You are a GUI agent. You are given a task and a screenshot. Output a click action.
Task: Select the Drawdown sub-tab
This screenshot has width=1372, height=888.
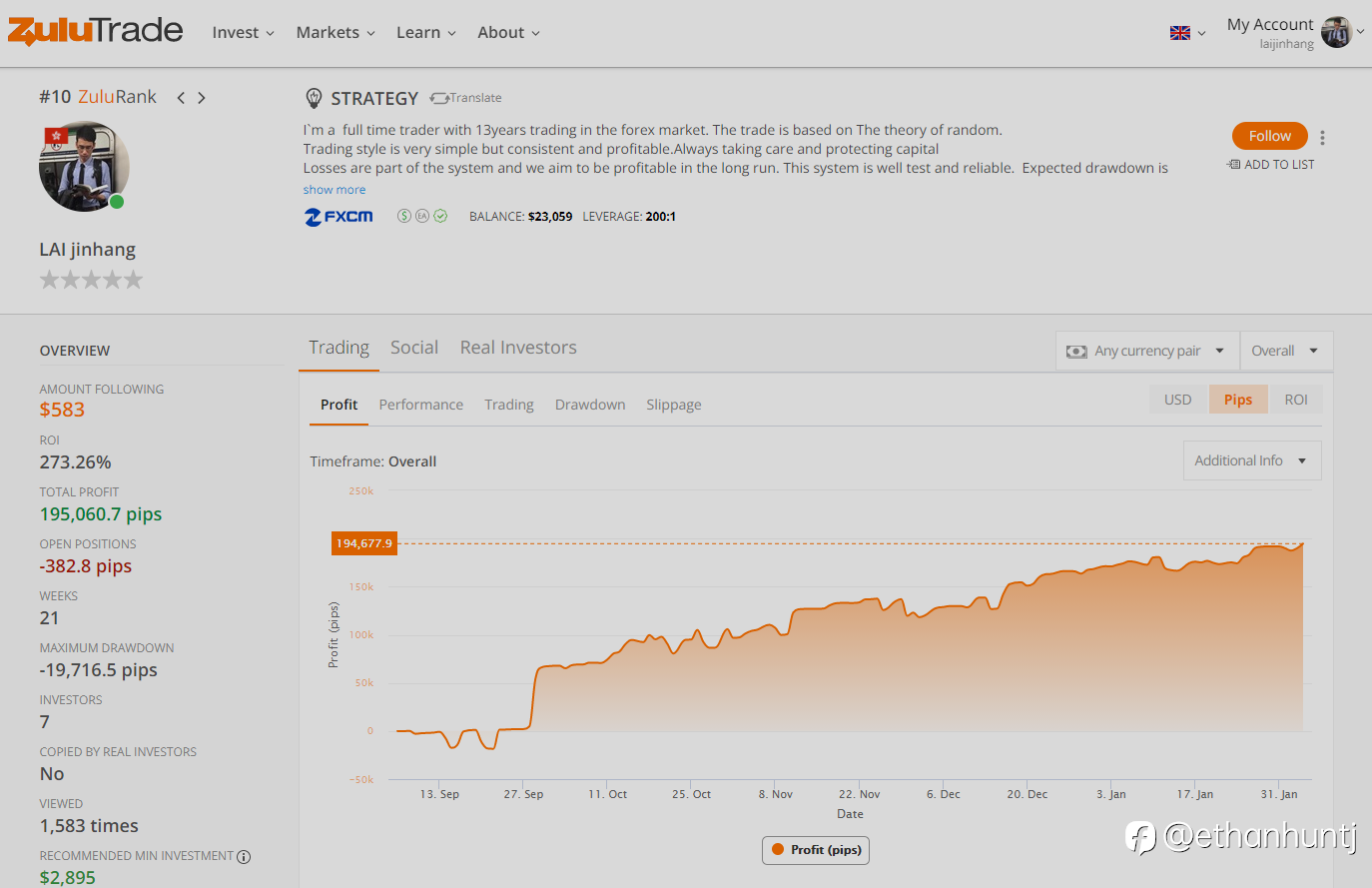[x=590, y=405]
